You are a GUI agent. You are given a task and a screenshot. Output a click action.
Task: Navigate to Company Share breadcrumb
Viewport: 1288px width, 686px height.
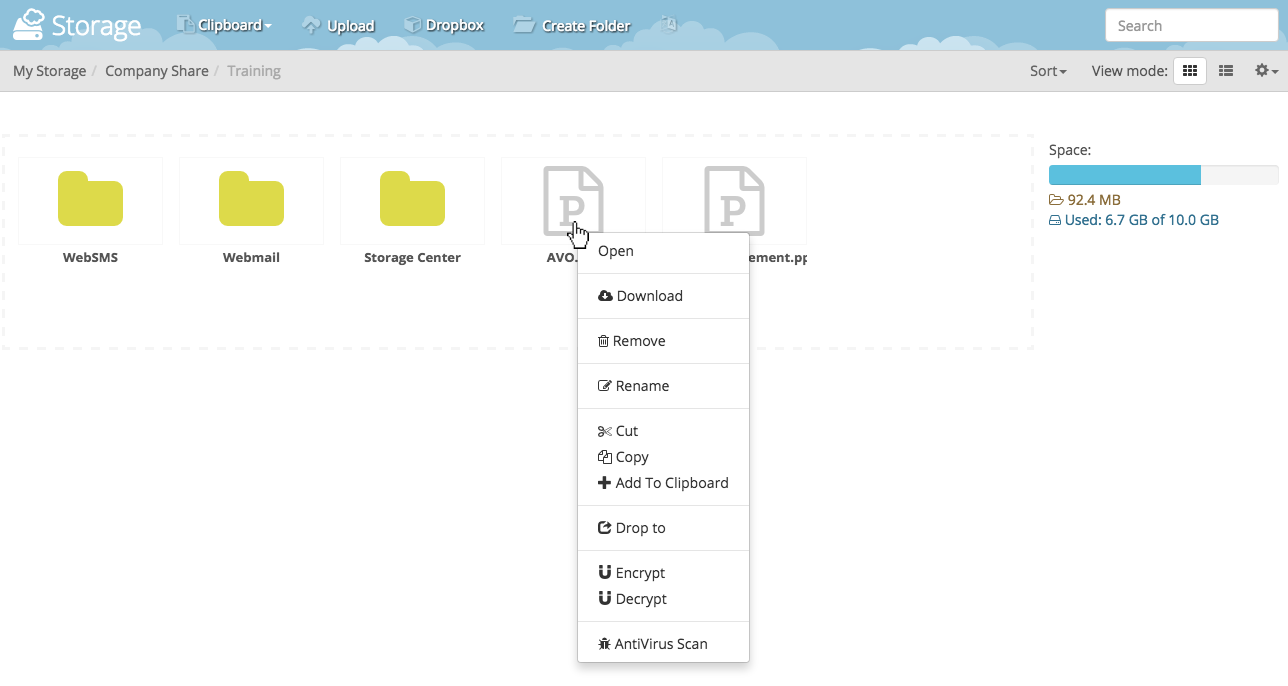click(x=157, y=71)
